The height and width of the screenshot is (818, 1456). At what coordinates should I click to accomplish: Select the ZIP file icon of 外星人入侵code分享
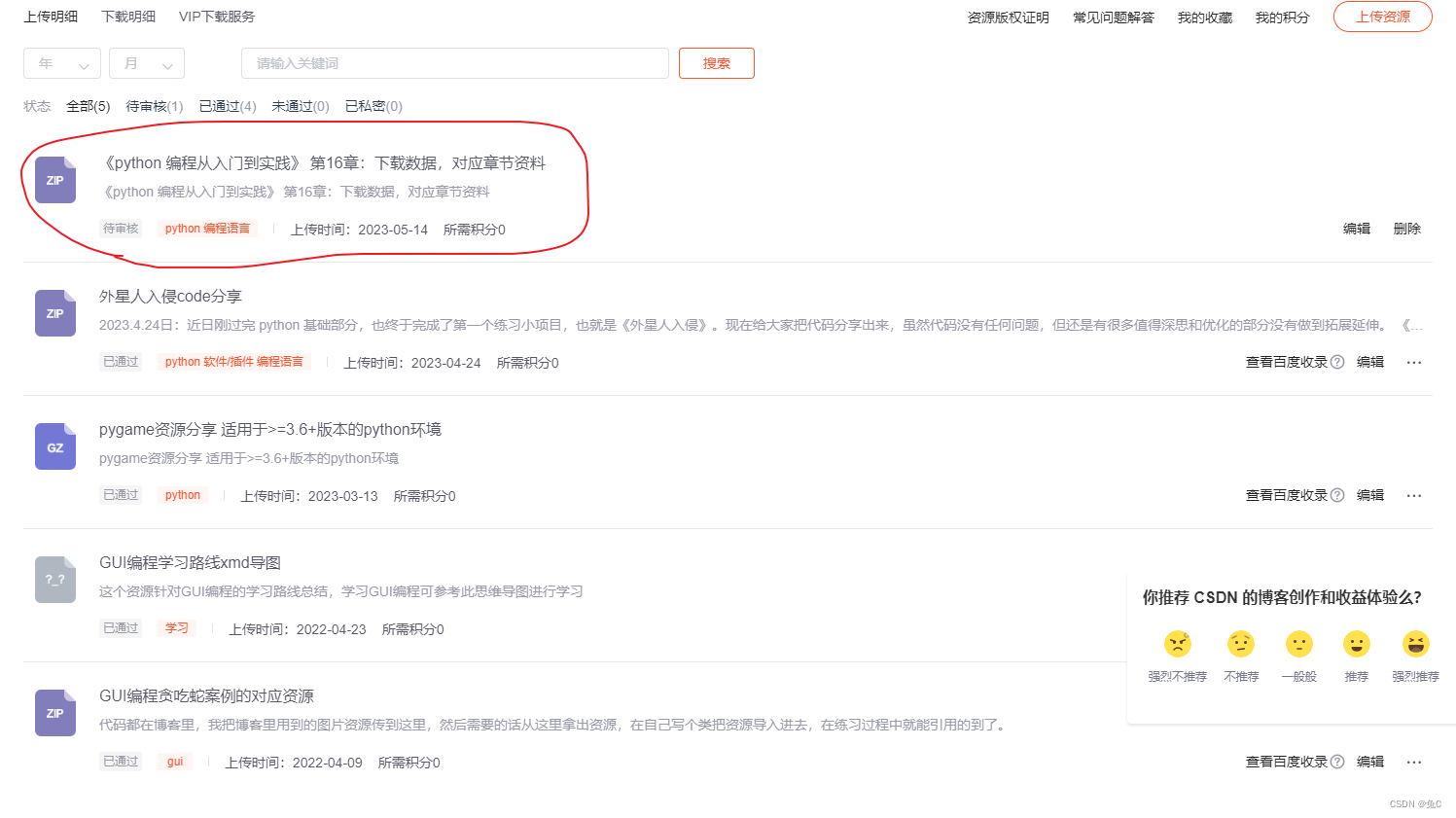tap(54, 312)
